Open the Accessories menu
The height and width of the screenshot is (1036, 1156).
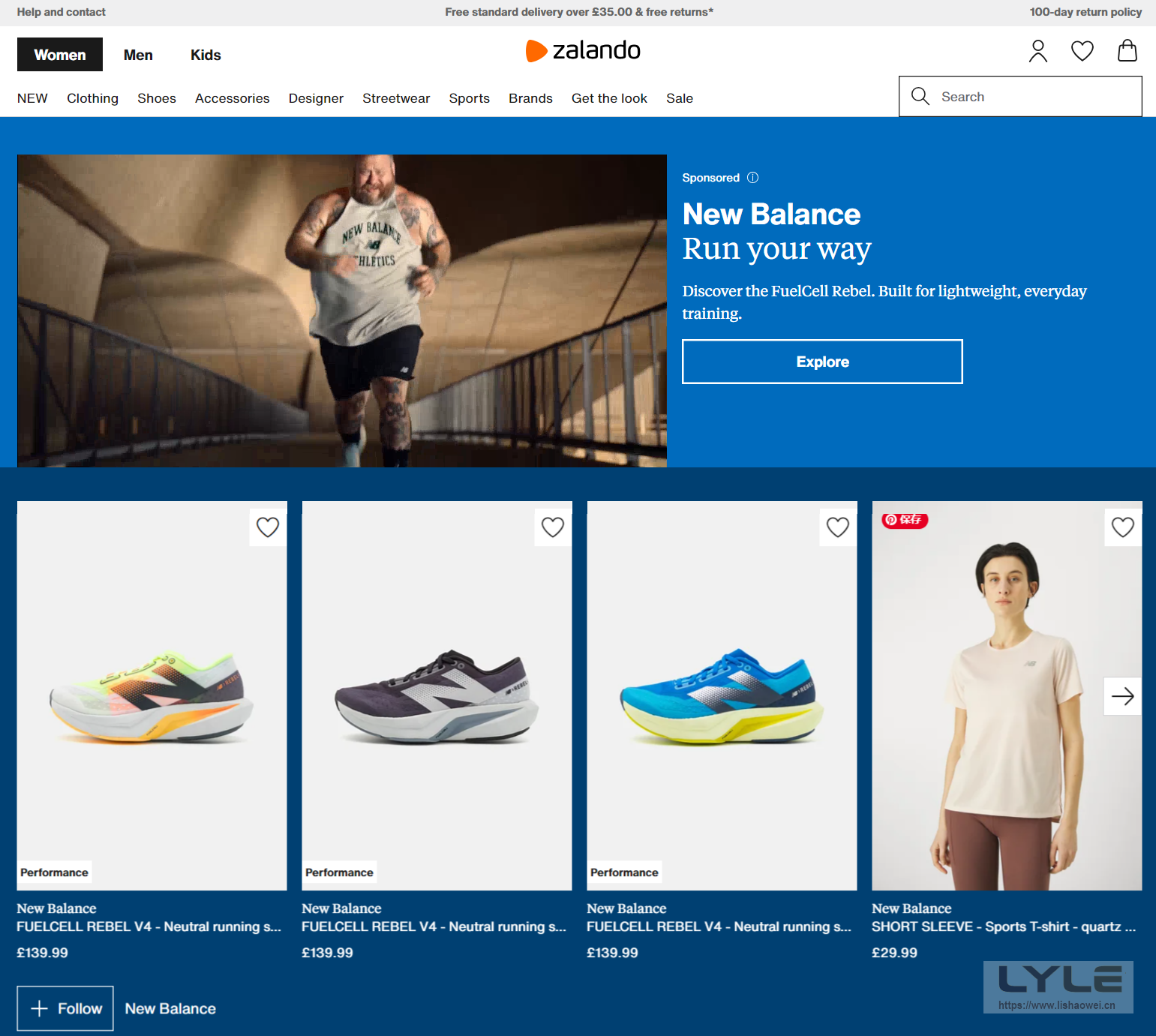tap(233, 98)
